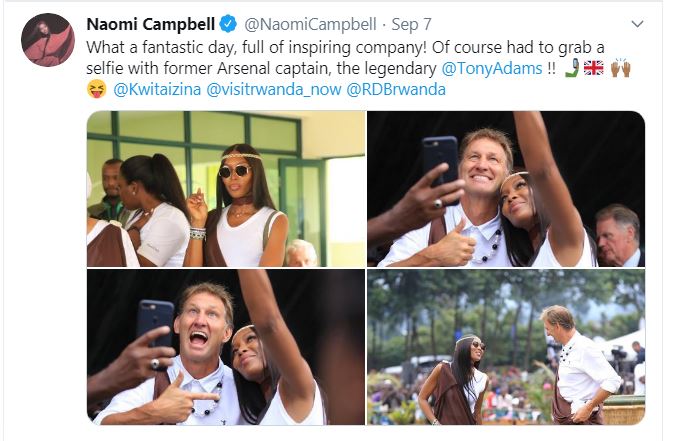
Task: Open photo of woman wearing sunglasses indoors
Action: point(225,188)
